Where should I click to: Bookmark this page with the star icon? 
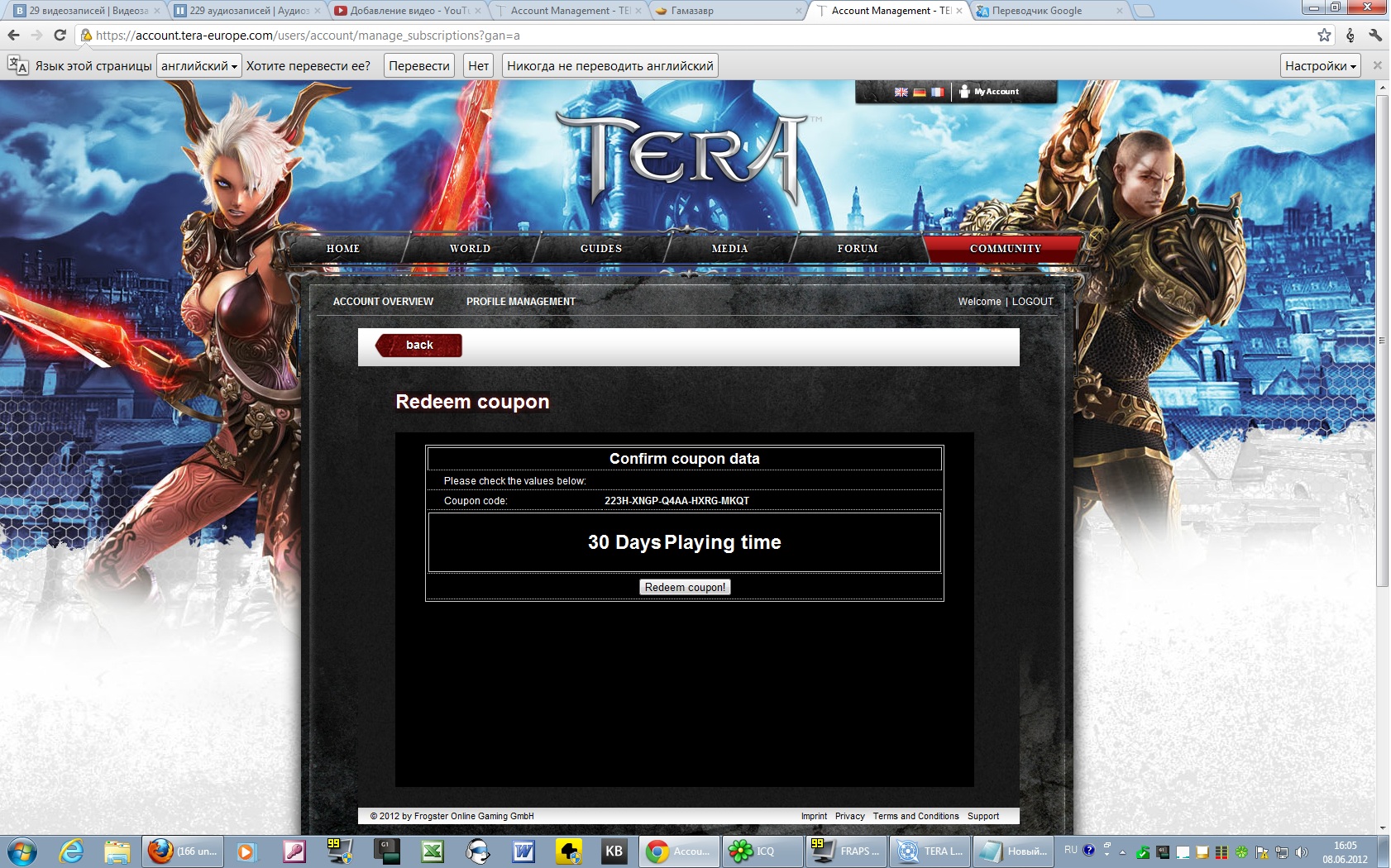click(x=1324, y=35)
